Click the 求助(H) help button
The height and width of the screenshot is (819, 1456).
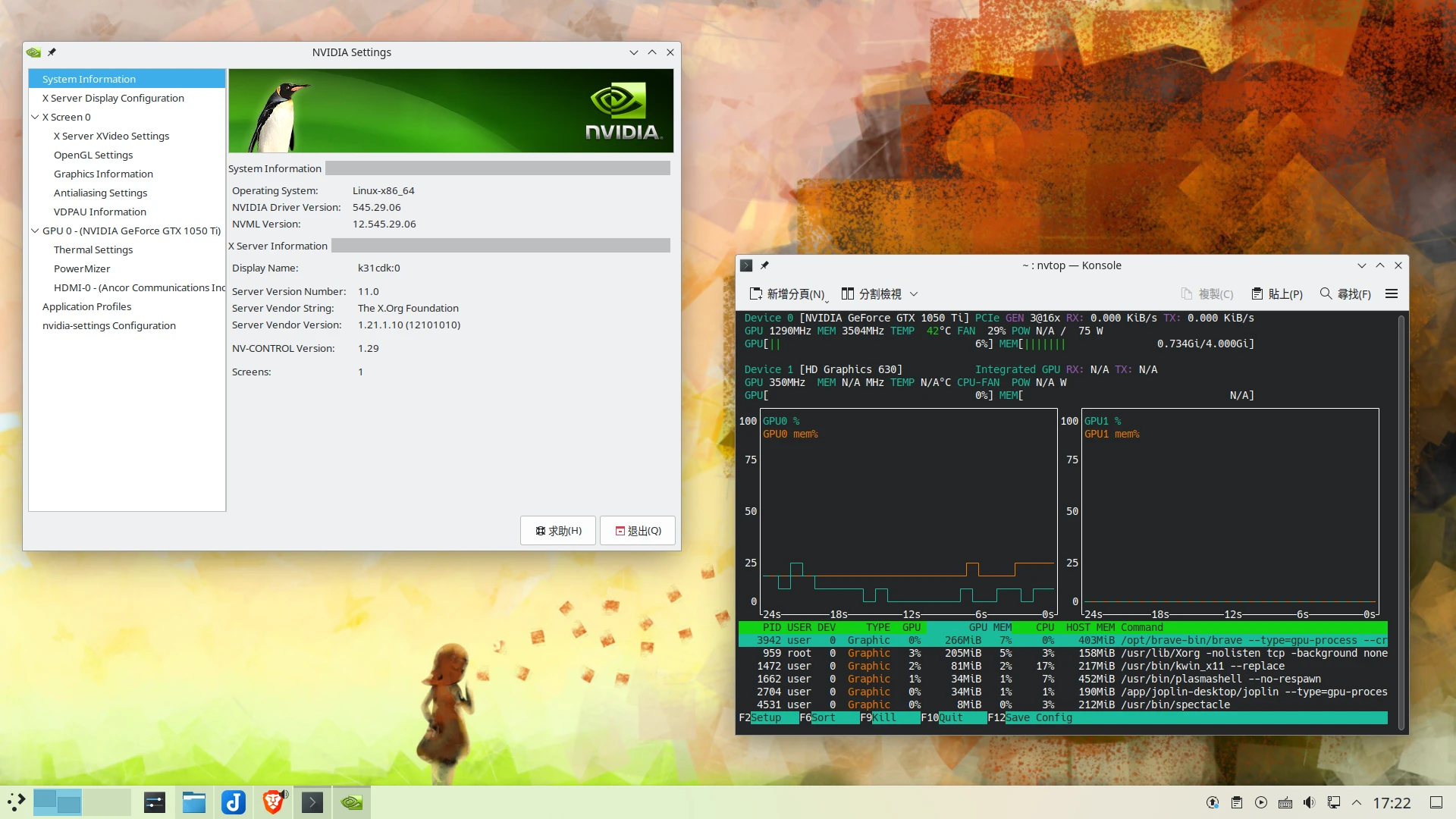click(x=558, y=531)
